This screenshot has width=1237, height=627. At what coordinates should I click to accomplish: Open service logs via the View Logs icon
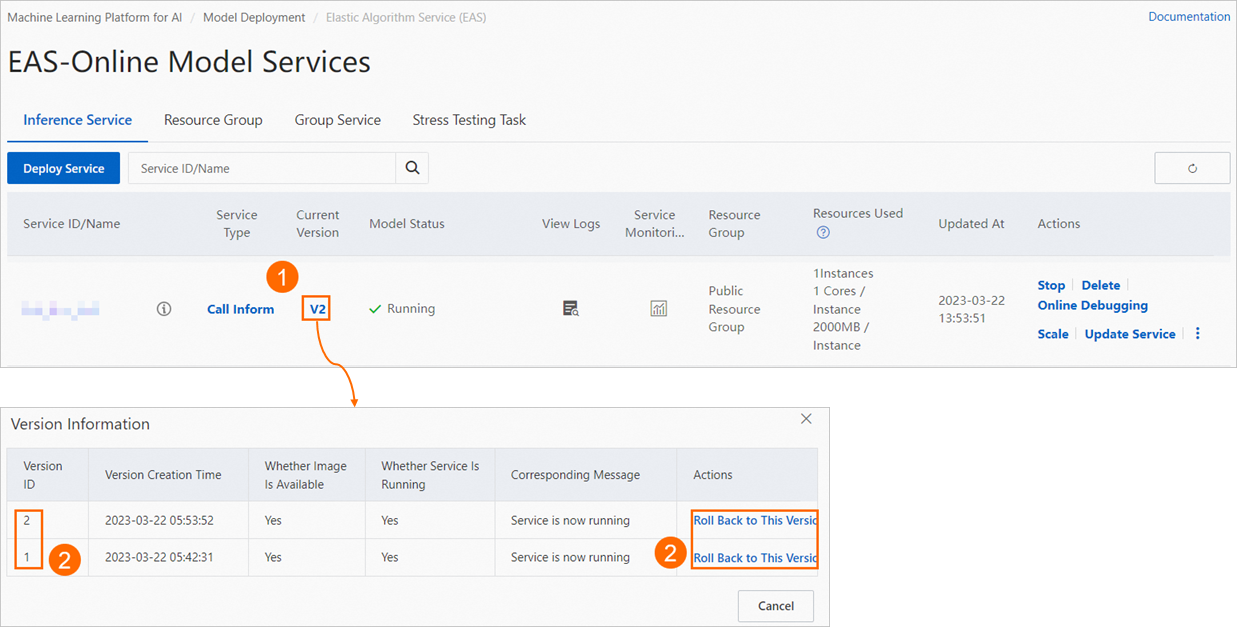pyautogui.click(x=570, y=308)
